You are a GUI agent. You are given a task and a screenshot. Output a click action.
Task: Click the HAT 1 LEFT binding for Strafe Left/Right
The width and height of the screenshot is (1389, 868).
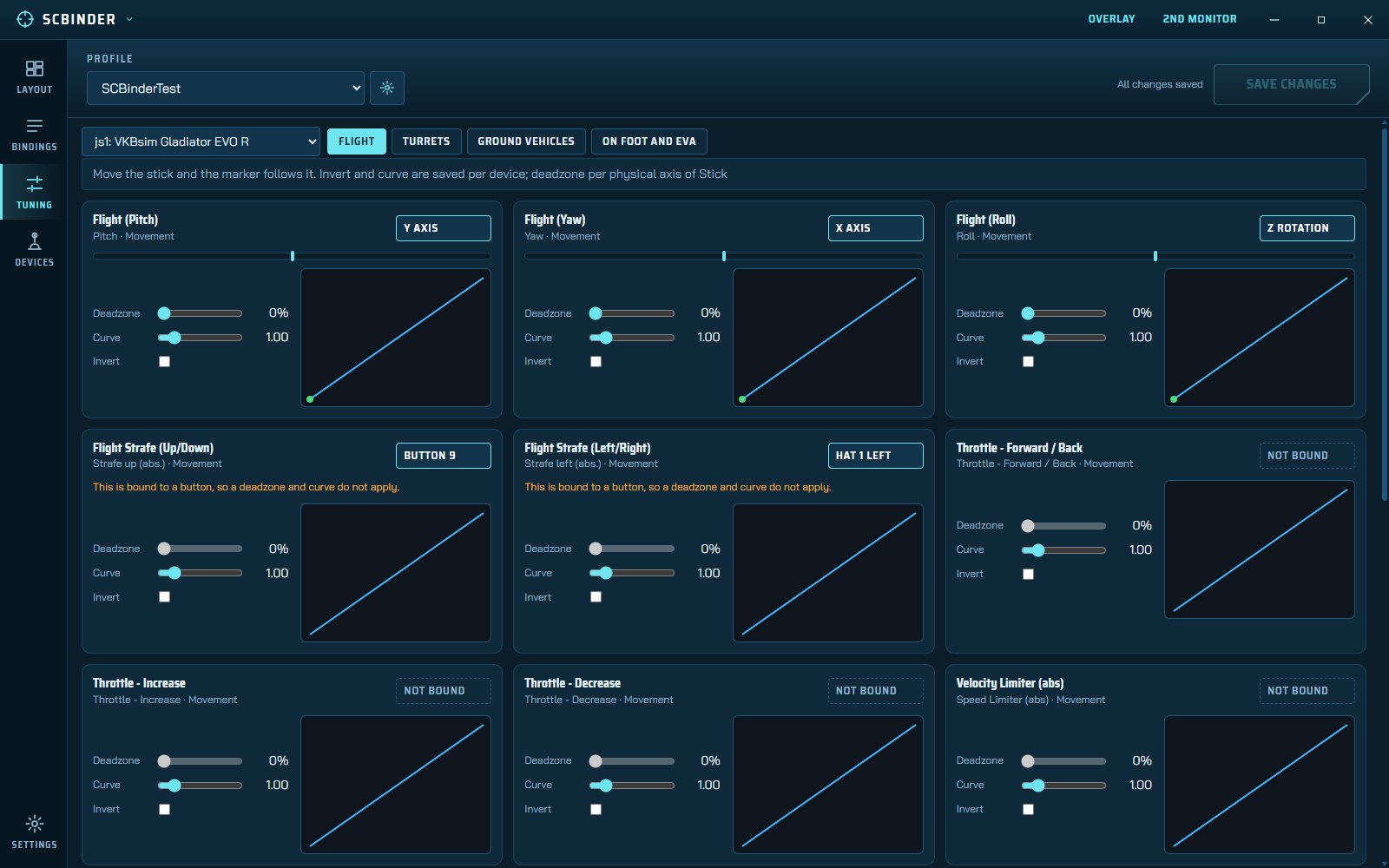click(875, 456)
